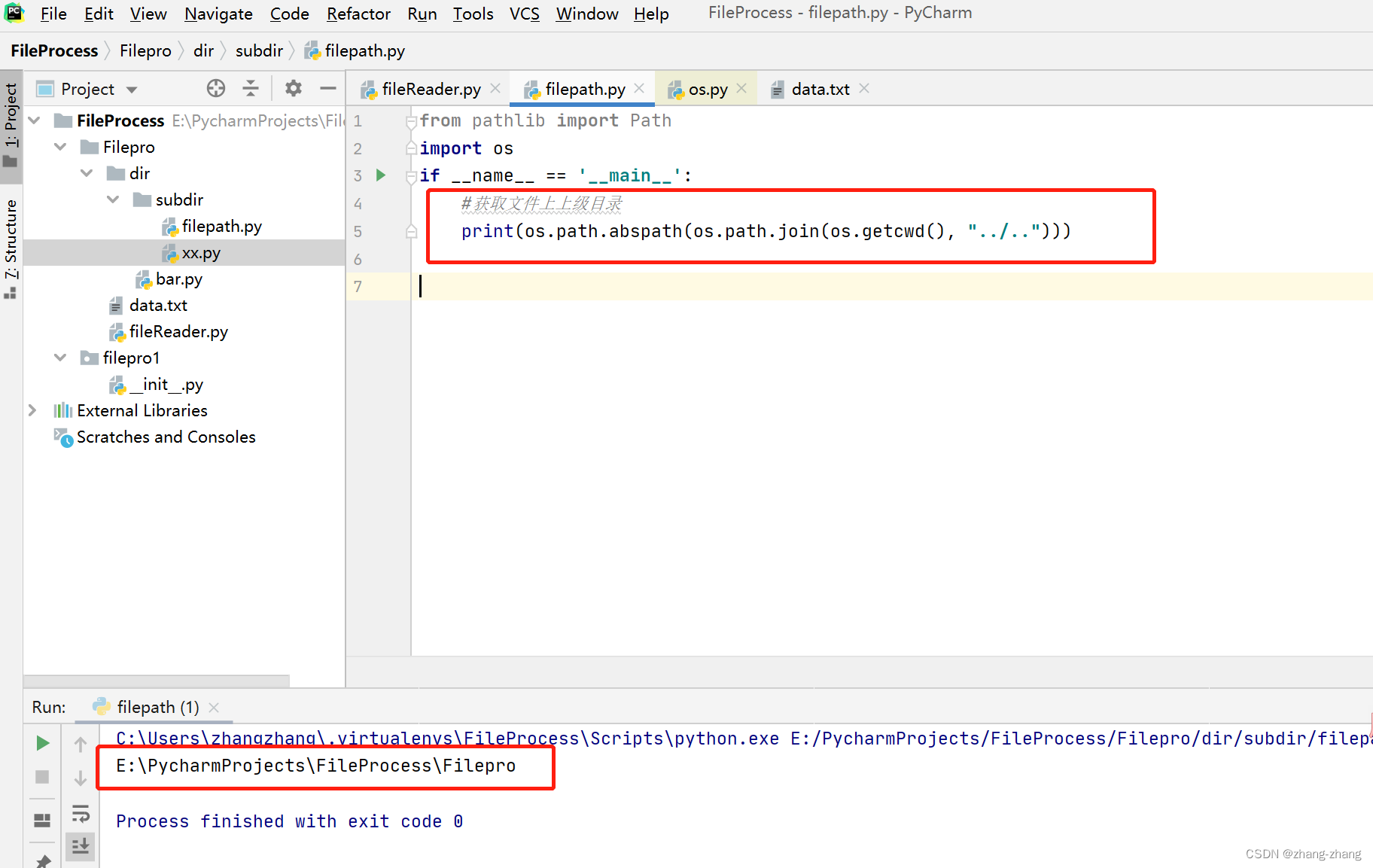
Task: Open the Refactor menu
Action: tap(358, 14)
